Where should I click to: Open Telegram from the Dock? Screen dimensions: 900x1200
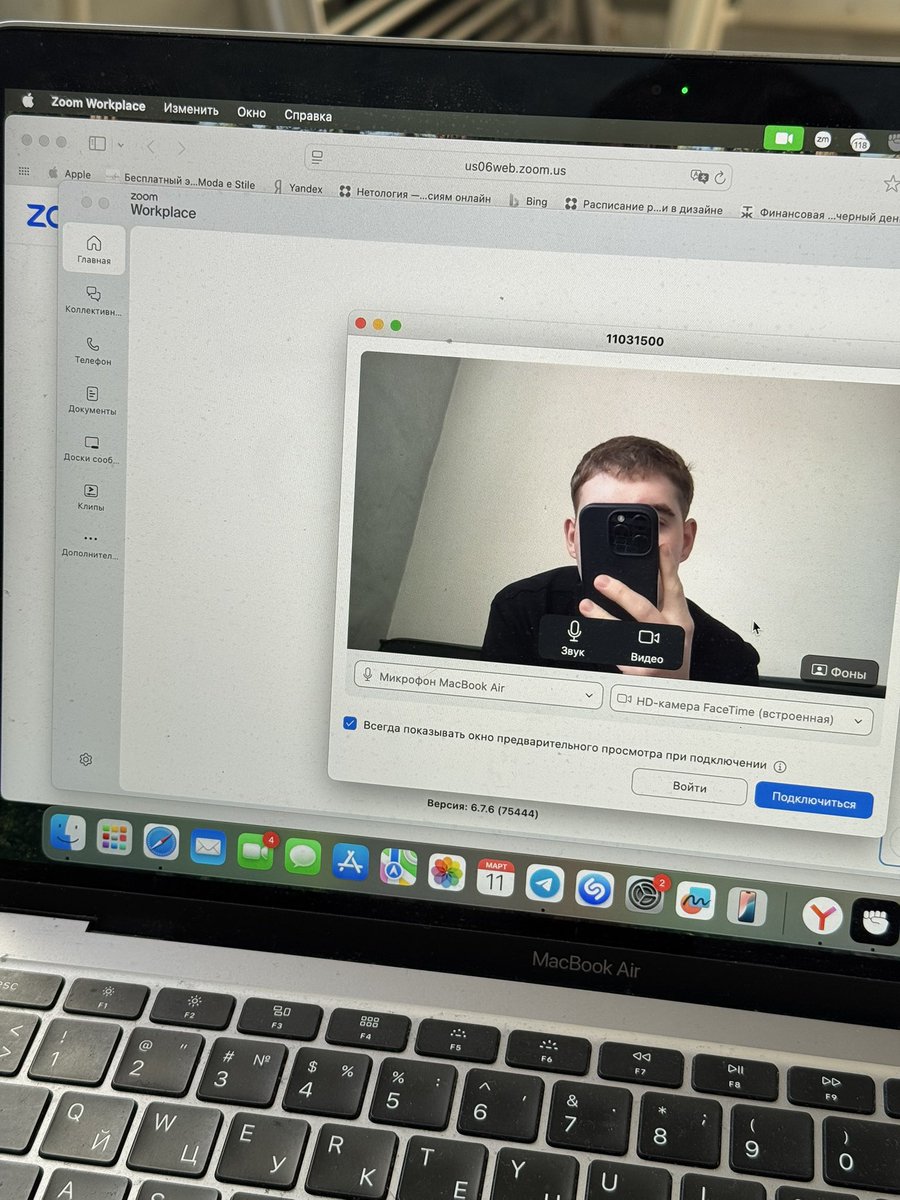pos(545,883)
